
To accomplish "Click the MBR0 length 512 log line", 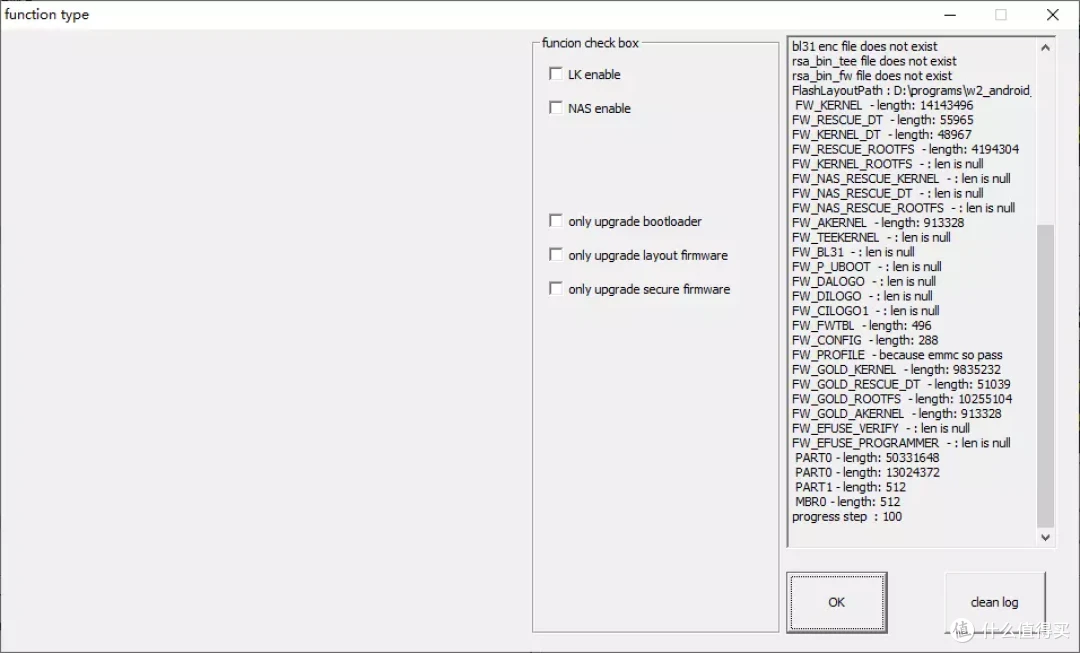I will point(847,502).
